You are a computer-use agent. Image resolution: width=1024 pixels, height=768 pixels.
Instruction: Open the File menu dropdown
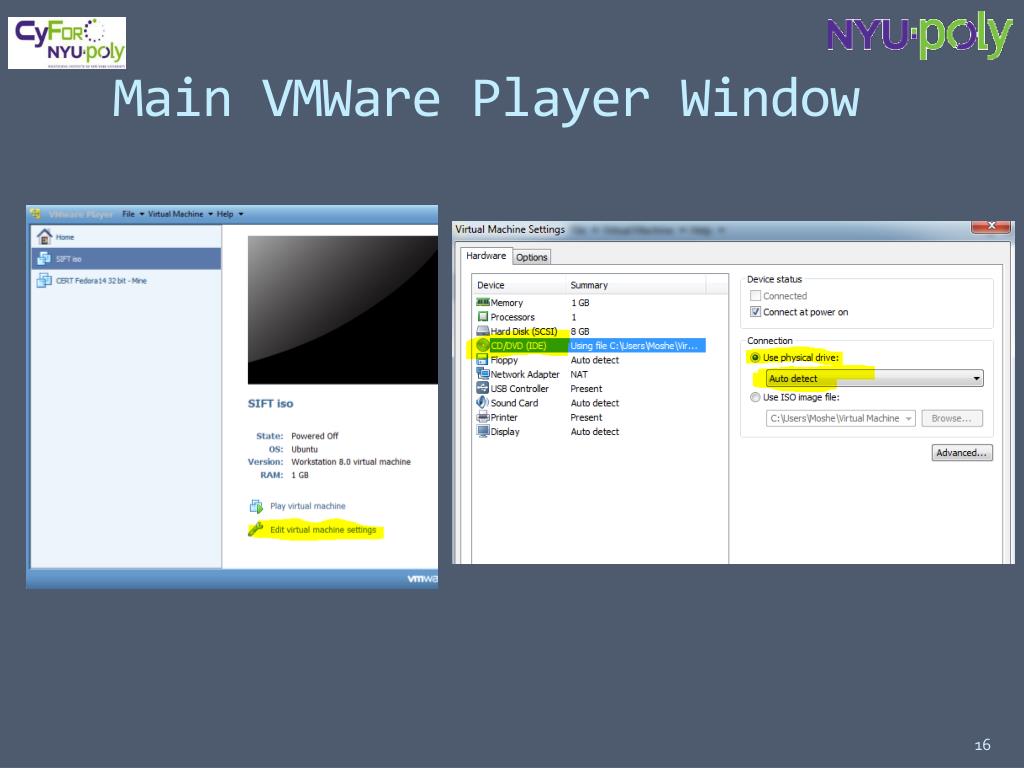coord(133,214)
